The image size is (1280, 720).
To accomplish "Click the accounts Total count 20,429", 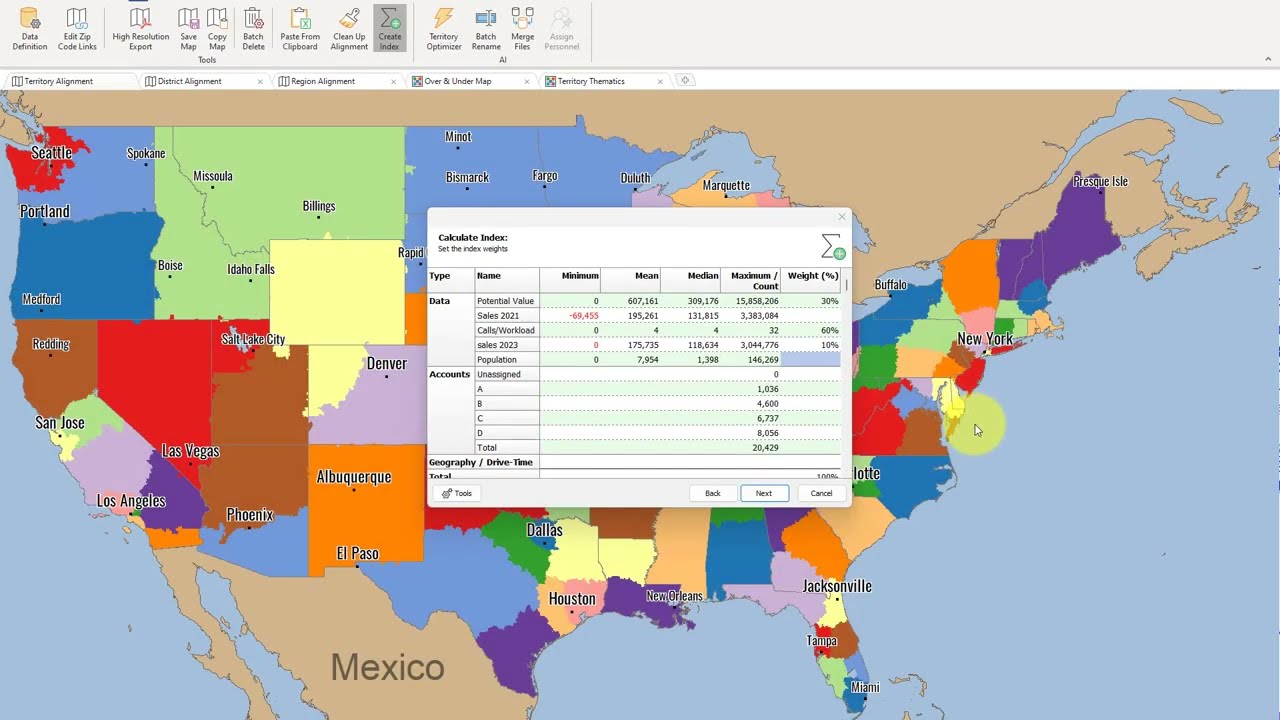I will click(x=765, y=448).
